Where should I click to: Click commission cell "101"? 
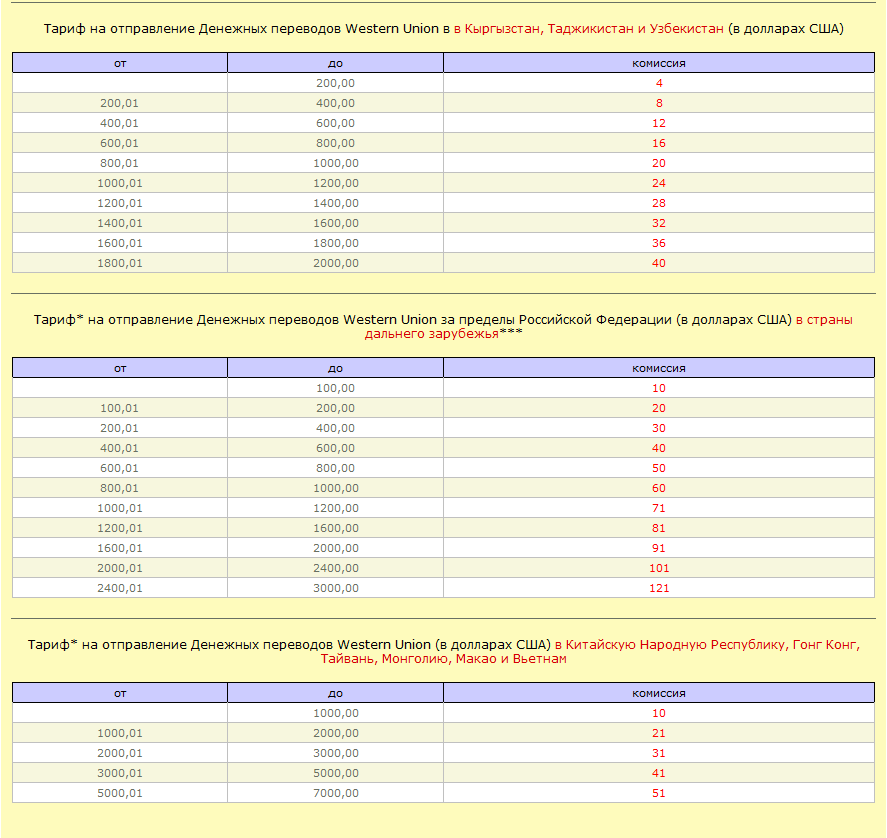(659, 568)
